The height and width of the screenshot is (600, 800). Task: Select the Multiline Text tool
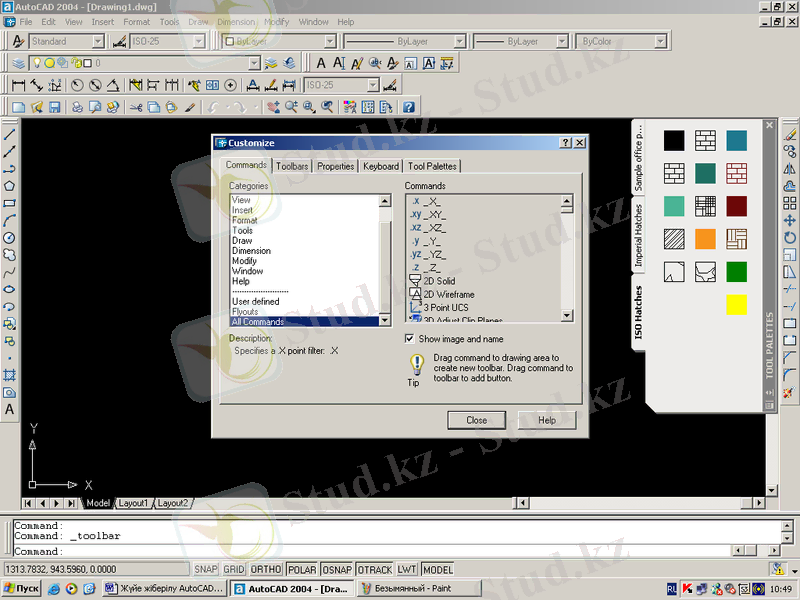9,409
